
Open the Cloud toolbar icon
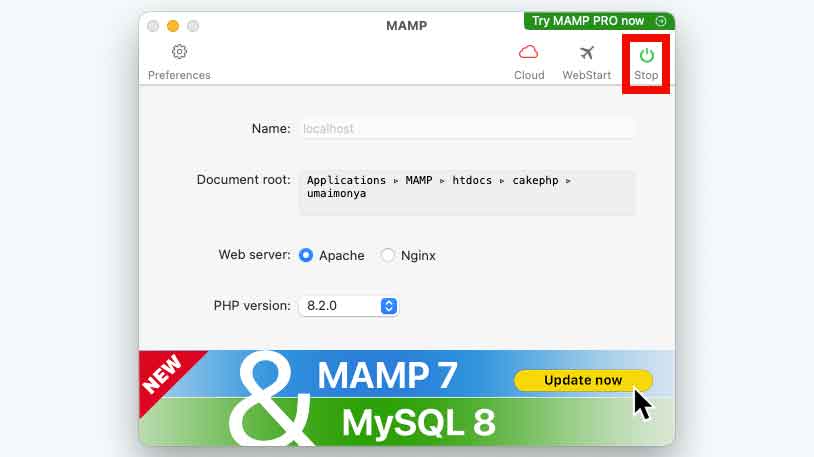pos(528,52)
